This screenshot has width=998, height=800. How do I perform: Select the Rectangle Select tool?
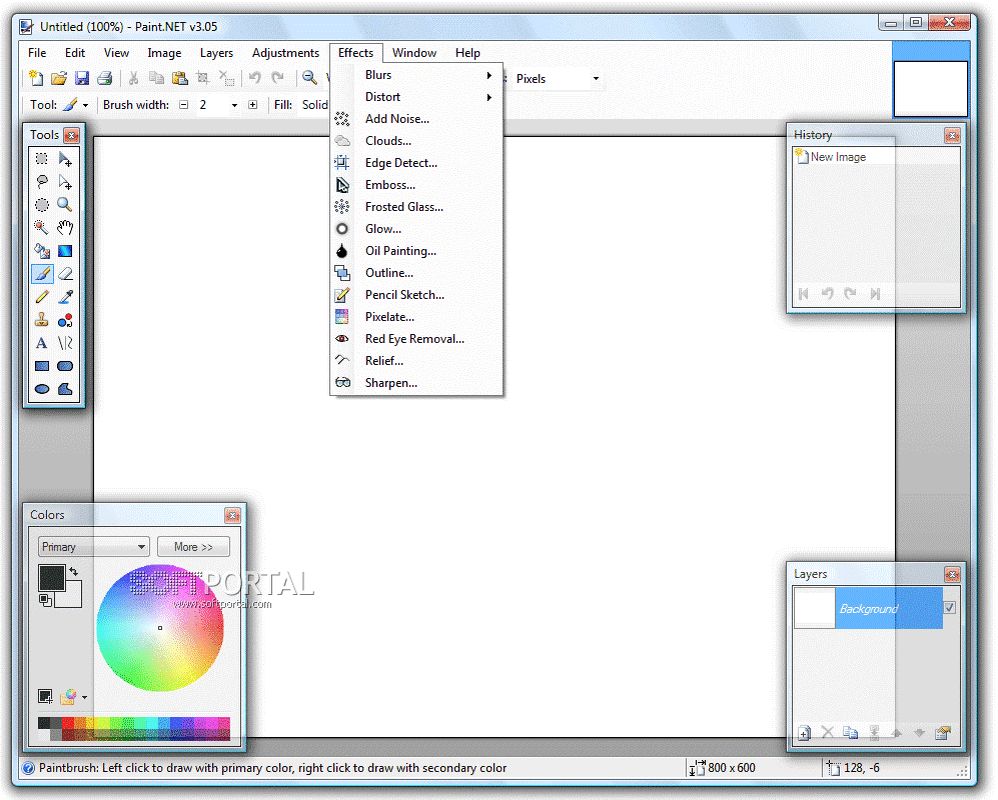click(42, 158)
